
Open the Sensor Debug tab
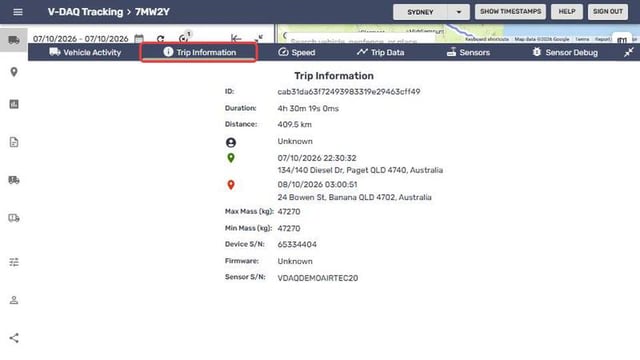[565, 52]
